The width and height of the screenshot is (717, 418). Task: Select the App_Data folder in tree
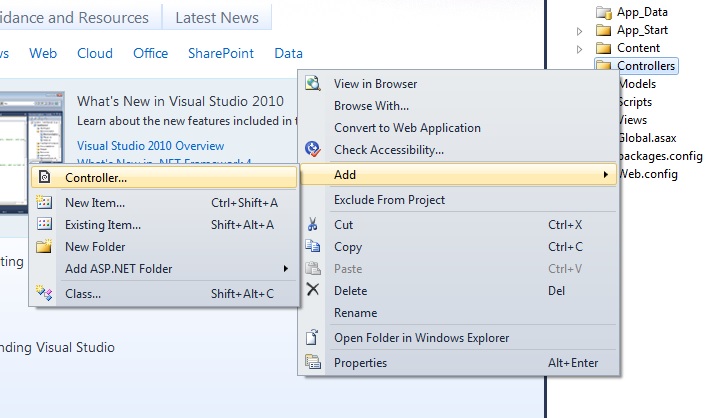coord(642,12)
